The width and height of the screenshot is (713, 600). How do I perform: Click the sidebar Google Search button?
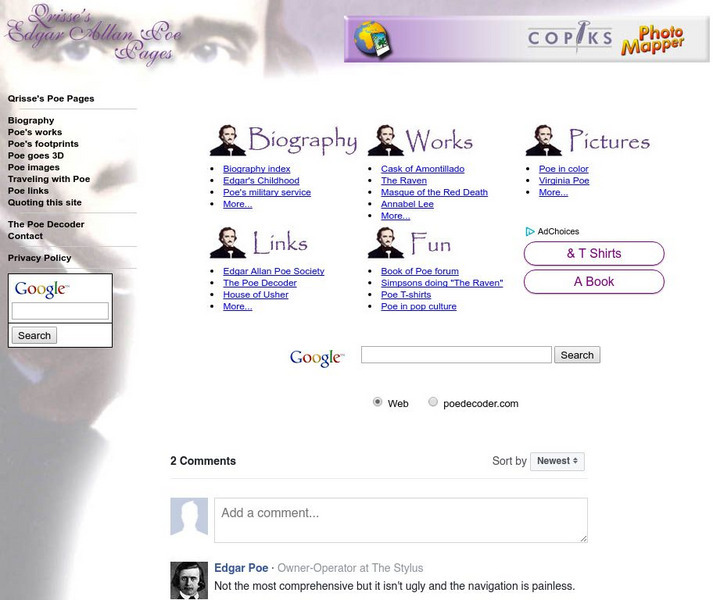click(34, 335)
